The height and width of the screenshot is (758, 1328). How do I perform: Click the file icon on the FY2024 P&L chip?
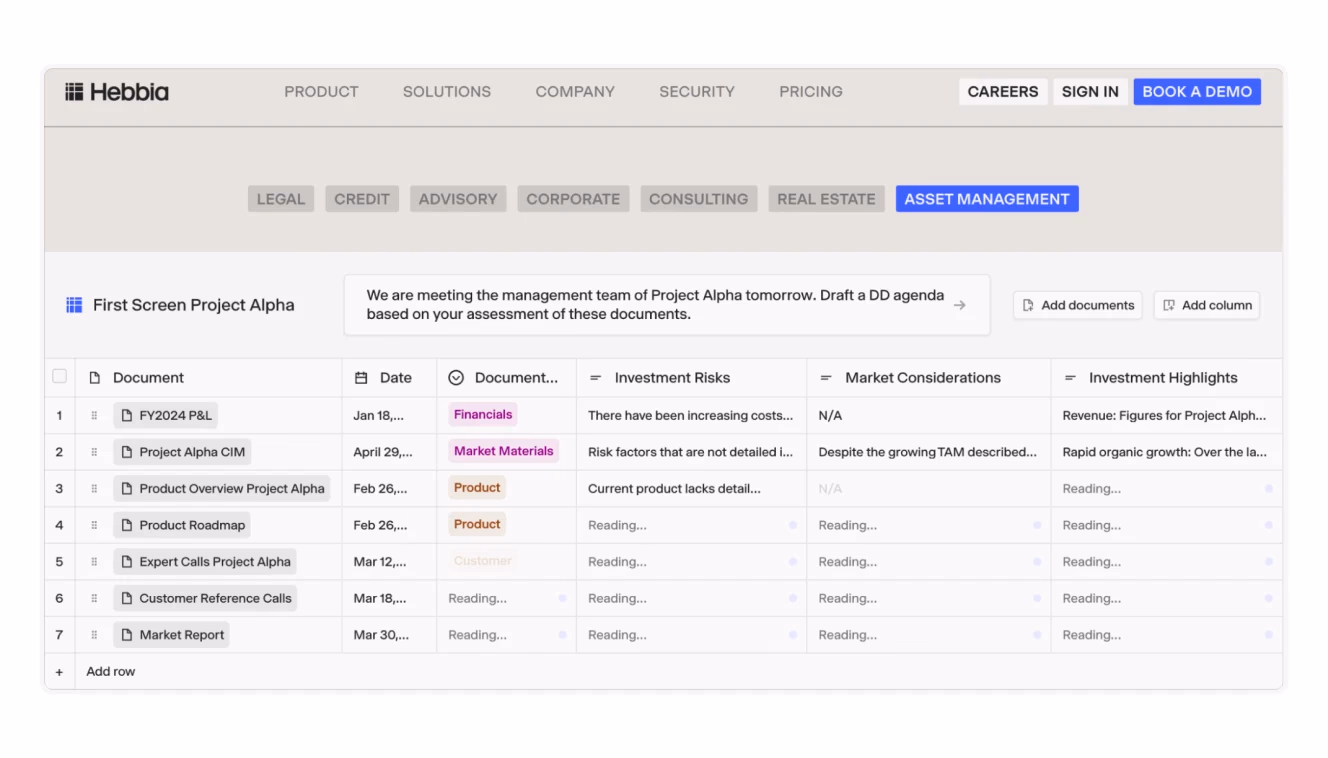tap(127, 415)
